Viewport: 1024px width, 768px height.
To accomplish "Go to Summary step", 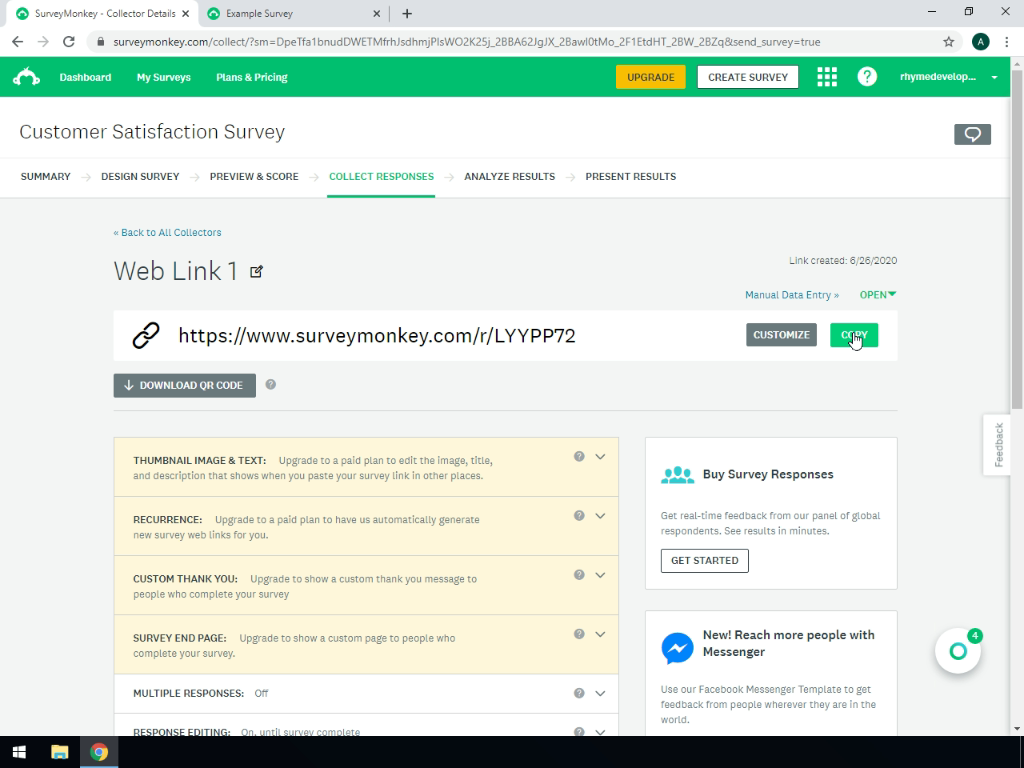I will point(46,177).
